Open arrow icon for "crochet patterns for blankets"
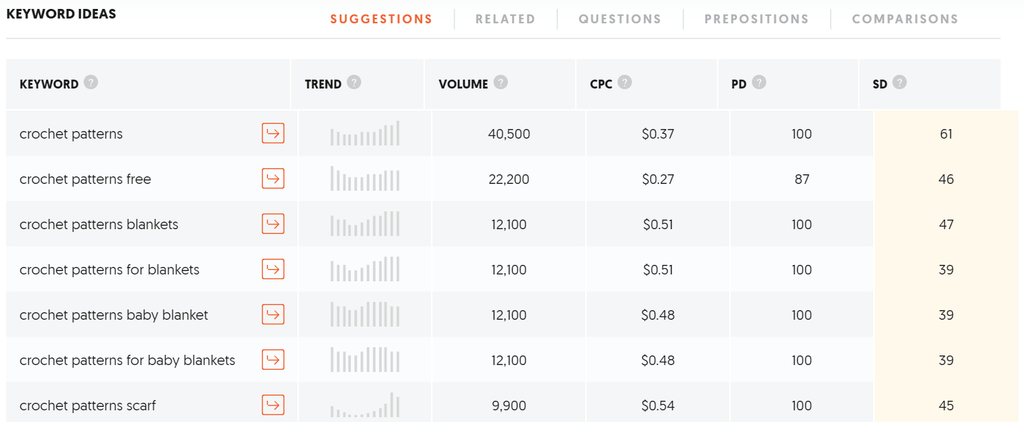Image resolution: width=1024 pixels, height=422 pixels. tap(273, 269)
